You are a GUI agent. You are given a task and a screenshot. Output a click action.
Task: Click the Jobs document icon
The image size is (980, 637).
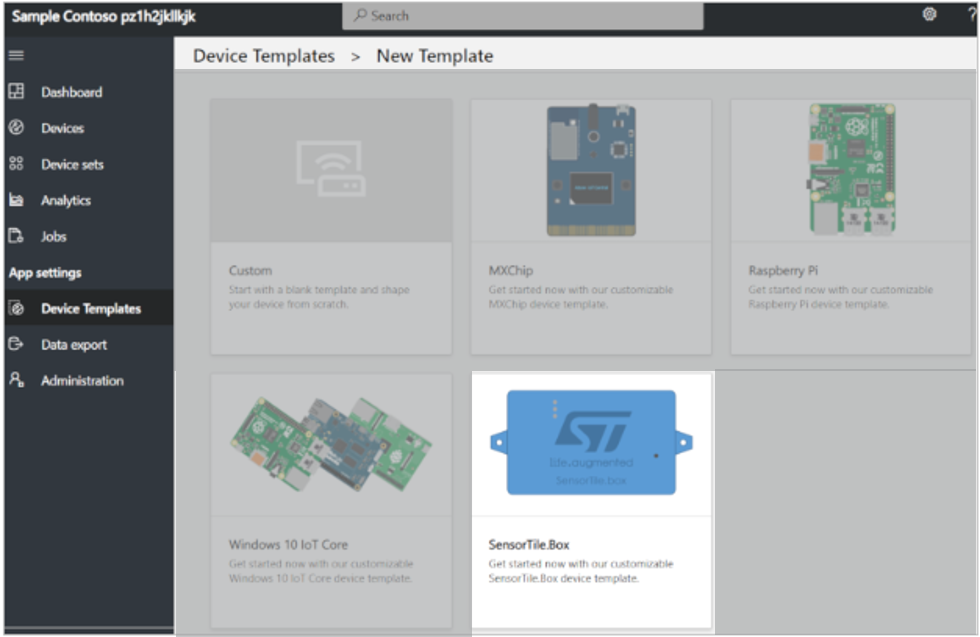(16, 236)
